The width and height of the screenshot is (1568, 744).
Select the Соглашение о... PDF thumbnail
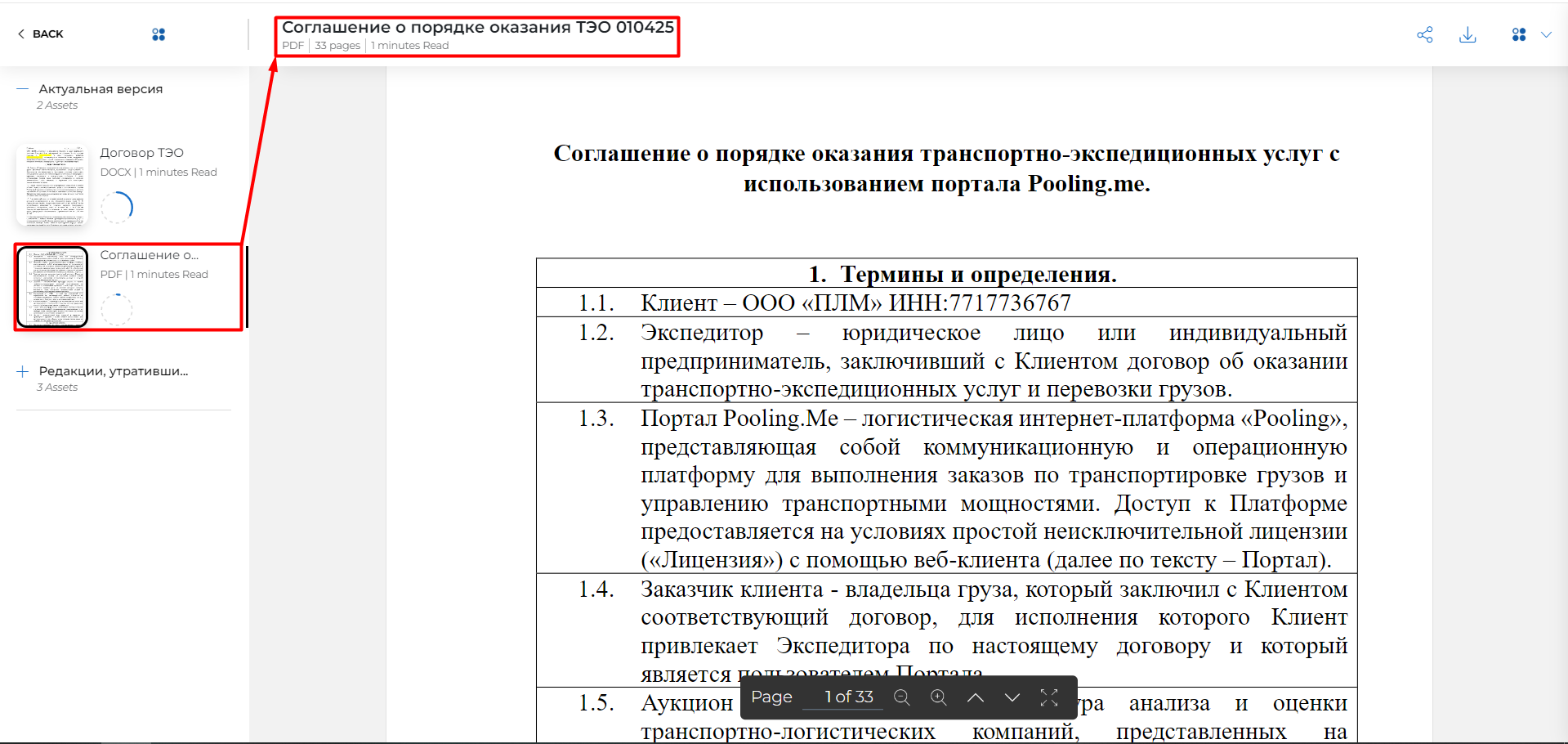pos(52,287)
